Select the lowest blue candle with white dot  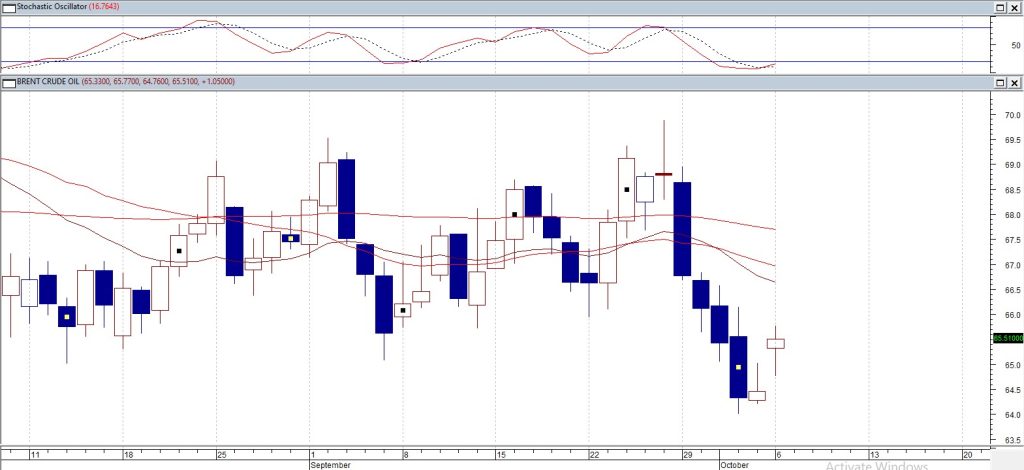738,366
